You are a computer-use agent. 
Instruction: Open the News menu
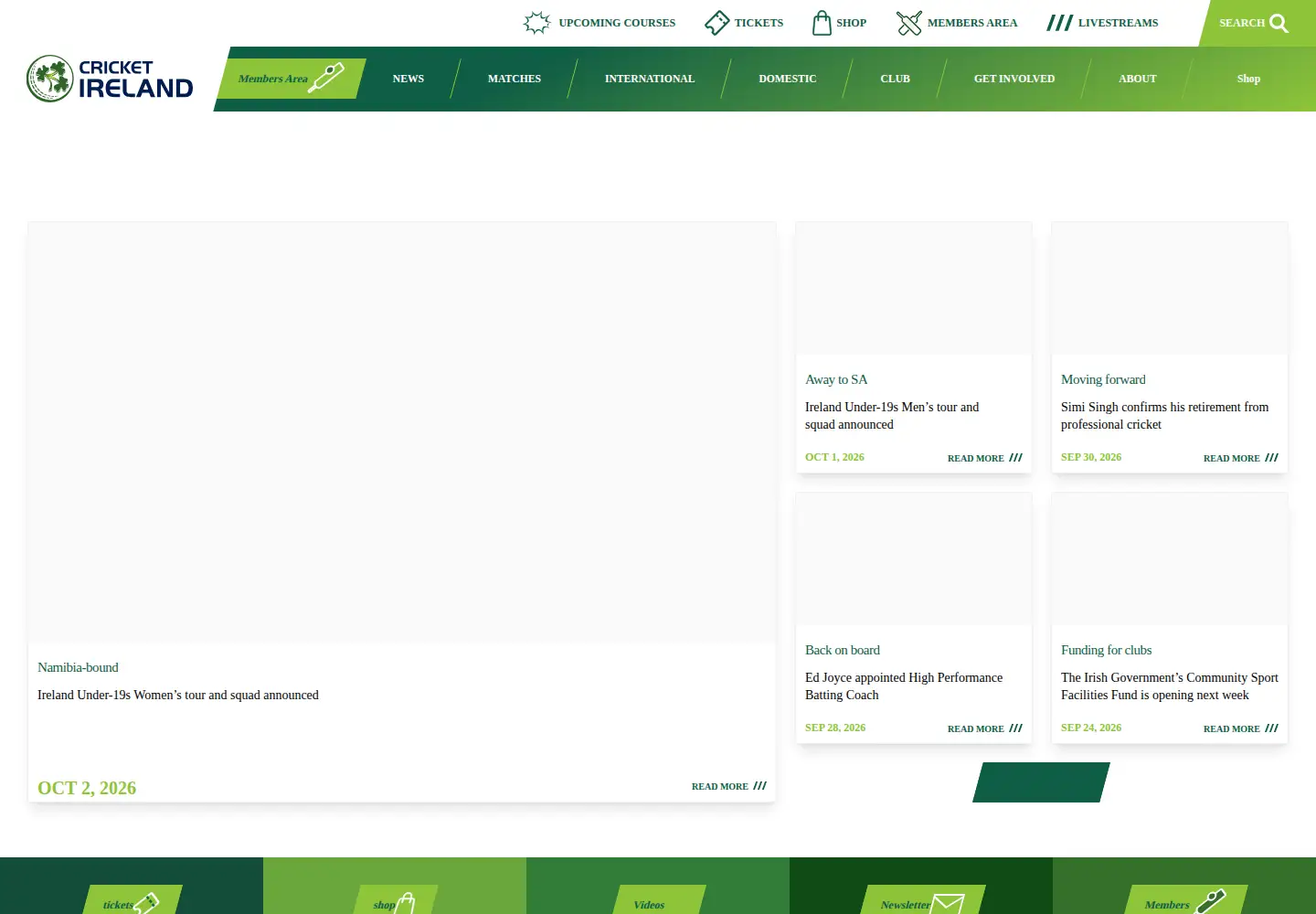pyautogui.click(x=409, y=79)
